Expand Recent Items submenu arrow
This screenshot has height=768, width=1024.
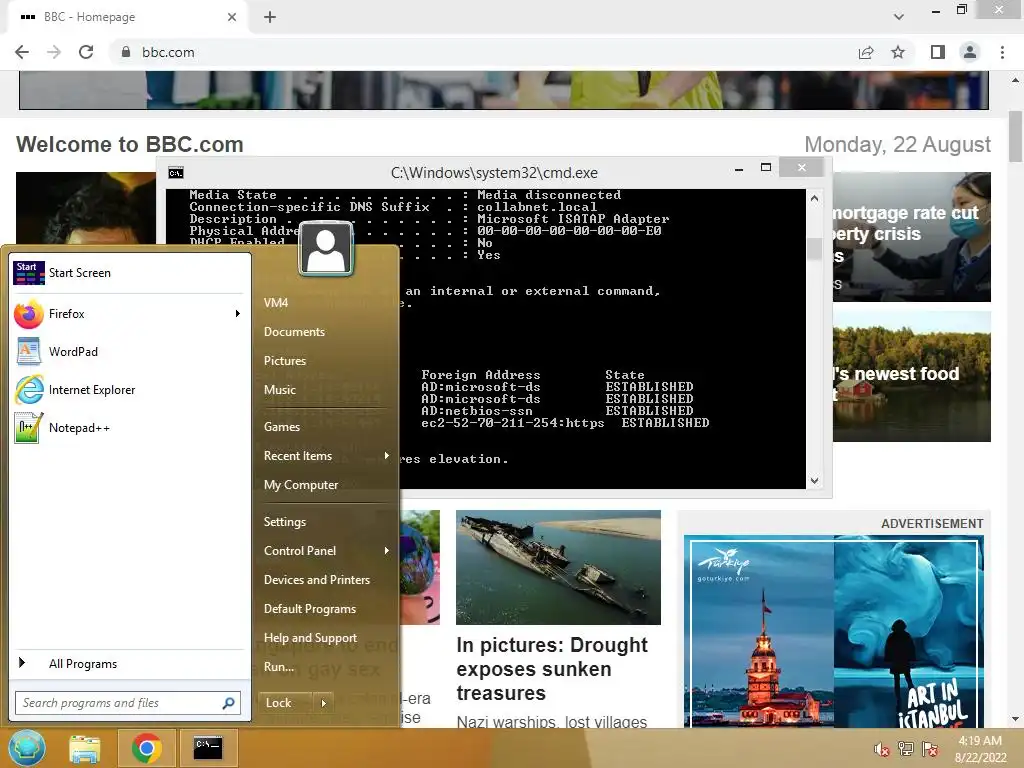387,456
